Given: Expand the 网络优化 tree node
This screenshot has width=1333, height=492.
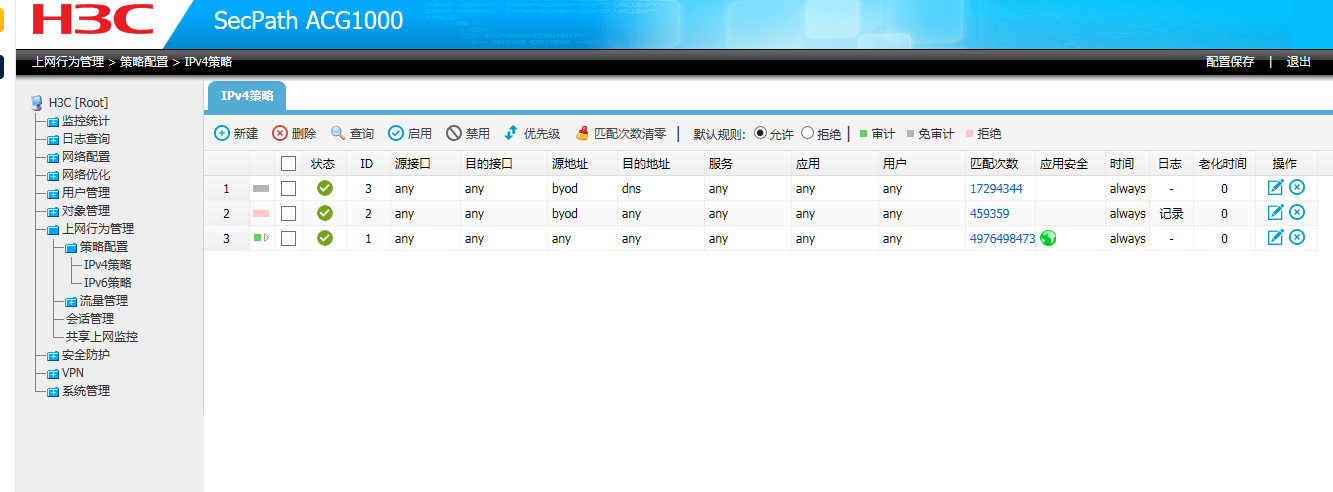Looking at the screenshot, I should pos(54,175).
